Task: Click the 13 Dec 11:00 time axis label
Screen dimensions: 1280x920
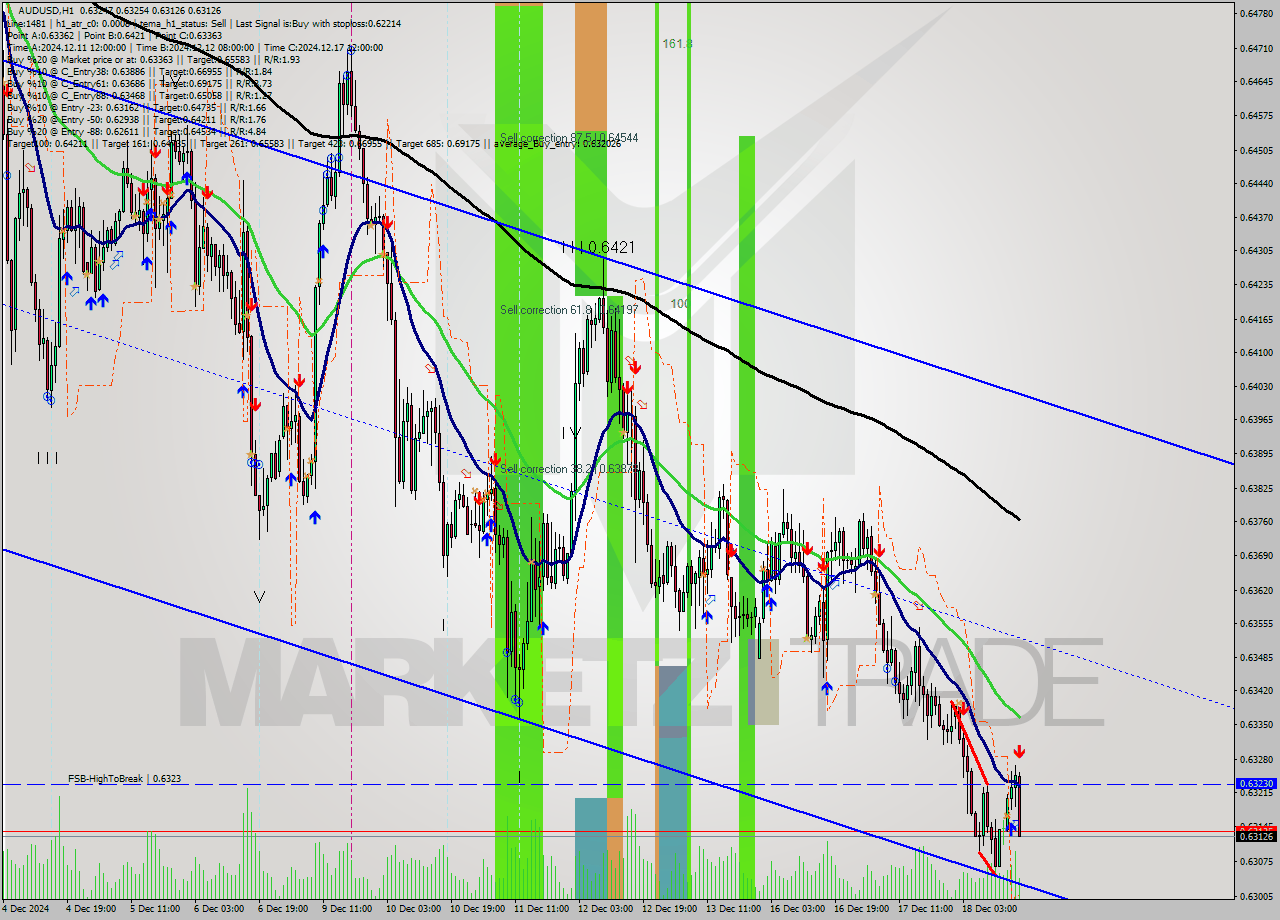Action: click(733, 909)
